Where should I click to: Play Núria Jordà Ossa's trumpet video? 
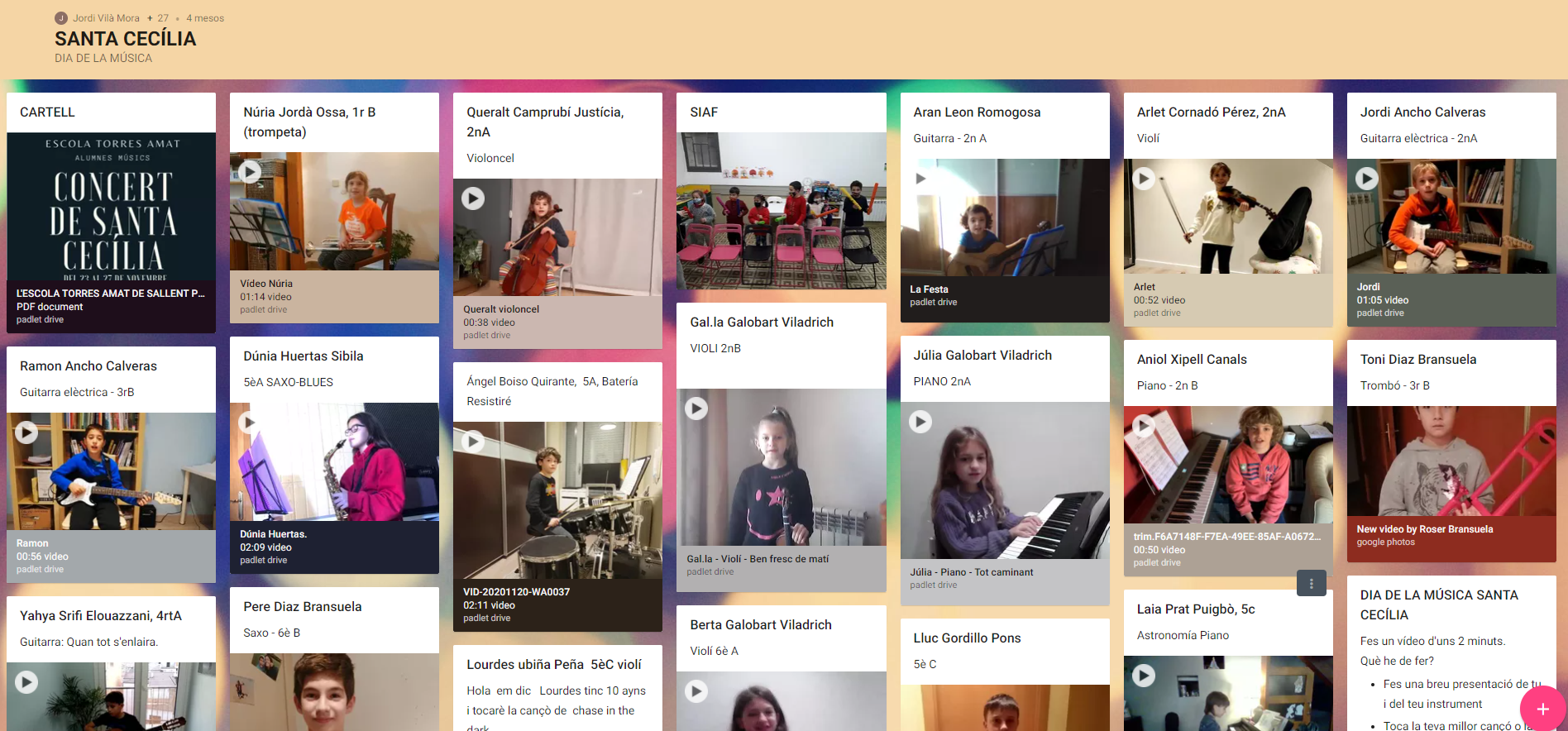250,171
